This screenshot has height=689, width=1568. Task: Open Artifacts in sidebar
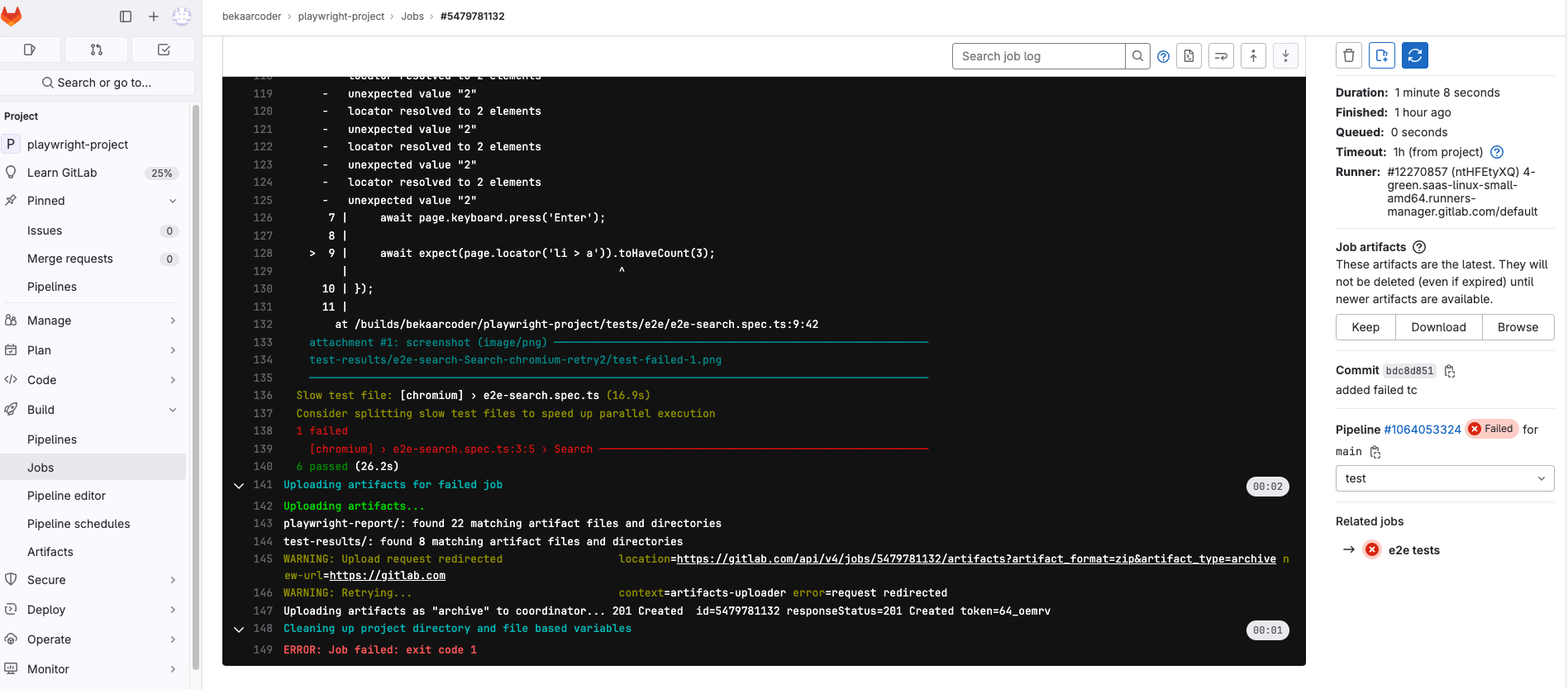pos(93,552)
